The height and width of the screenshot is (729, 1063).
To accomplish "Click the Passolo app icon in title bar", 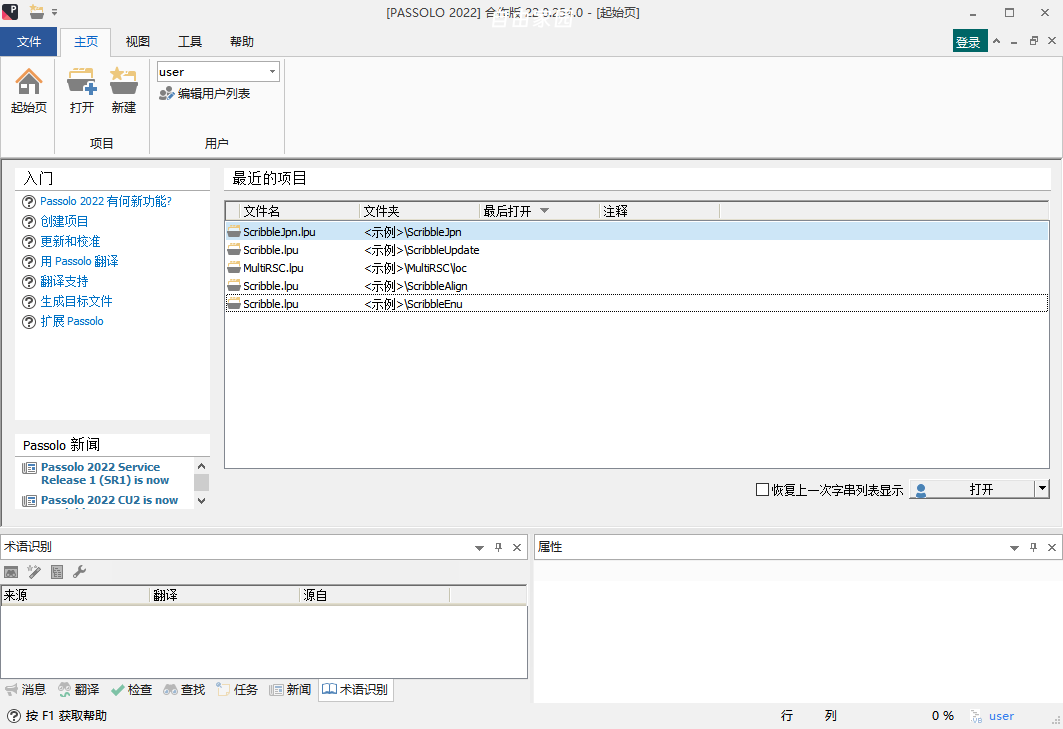I will coord(8,13).
